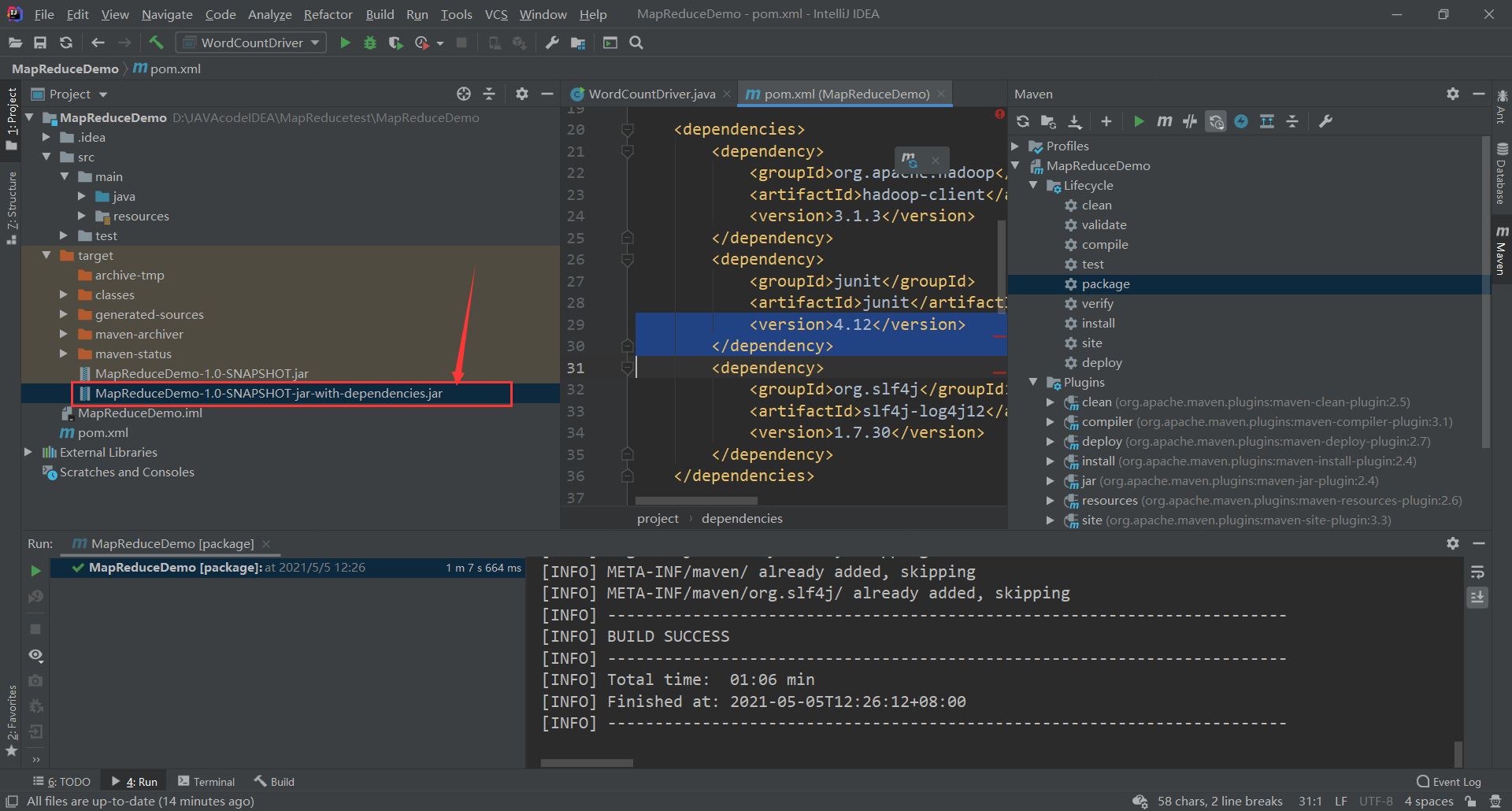The width and height of the screenshot is (1512, 811).
Task: Open the TODO tool window
Action: [61, 781]
